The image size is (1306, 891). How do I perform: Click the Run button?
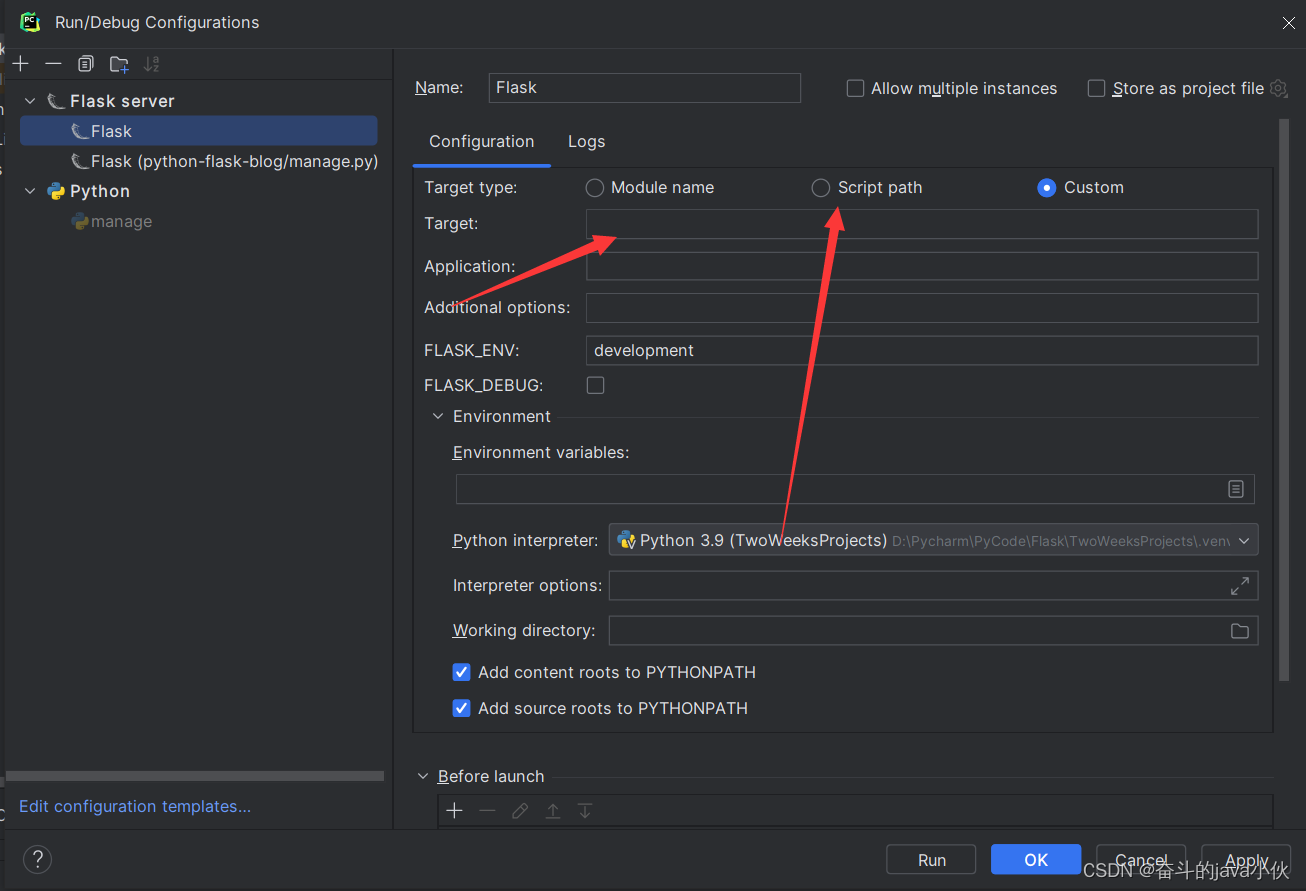932,860
